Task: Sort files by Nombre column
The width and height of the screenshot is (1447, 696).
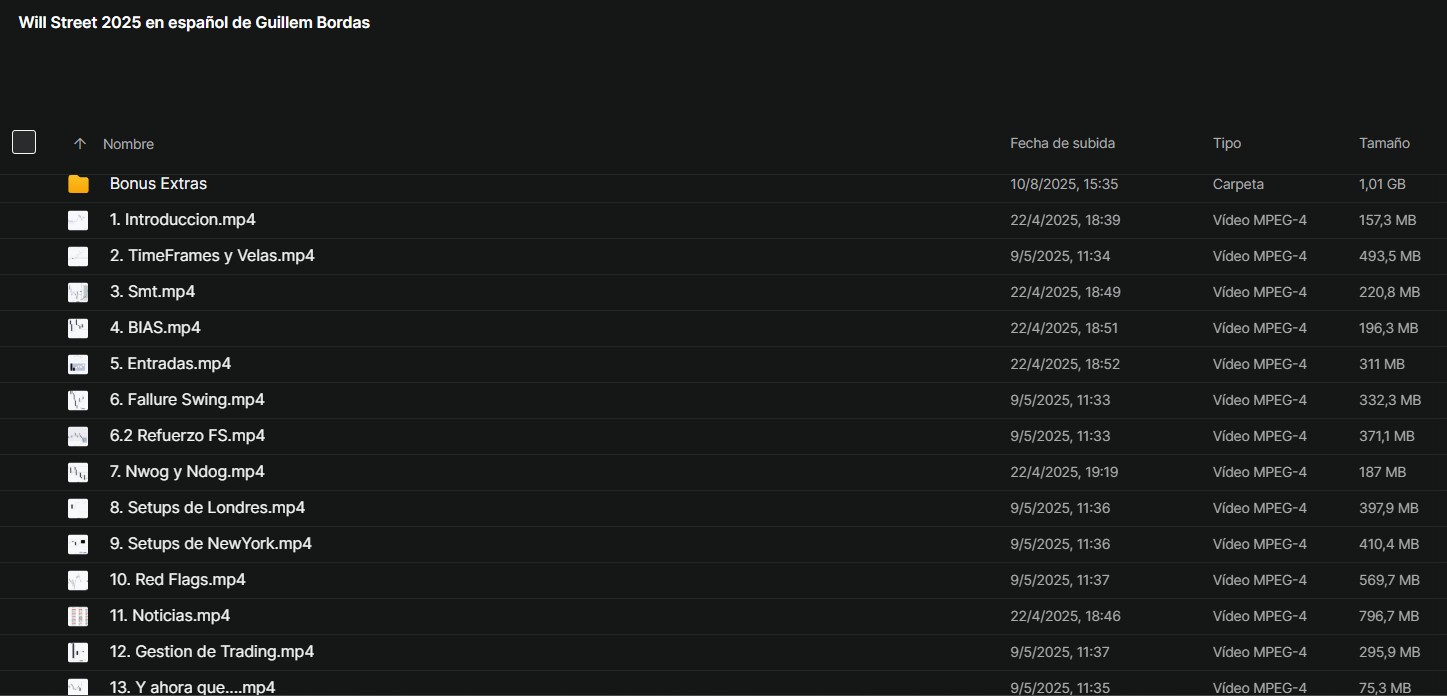Action: coord(128,144)
